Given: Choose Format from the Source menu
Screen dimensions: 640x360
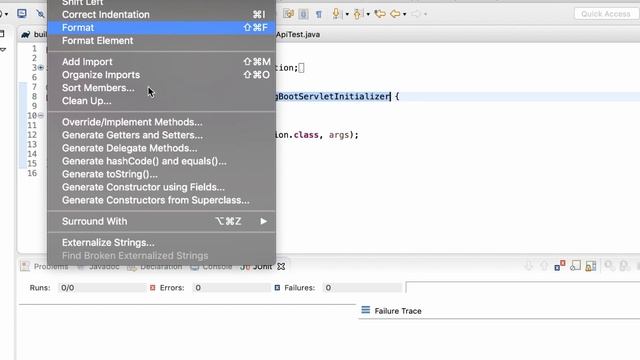Looking at the screenshot, I should tap(161, 28).
